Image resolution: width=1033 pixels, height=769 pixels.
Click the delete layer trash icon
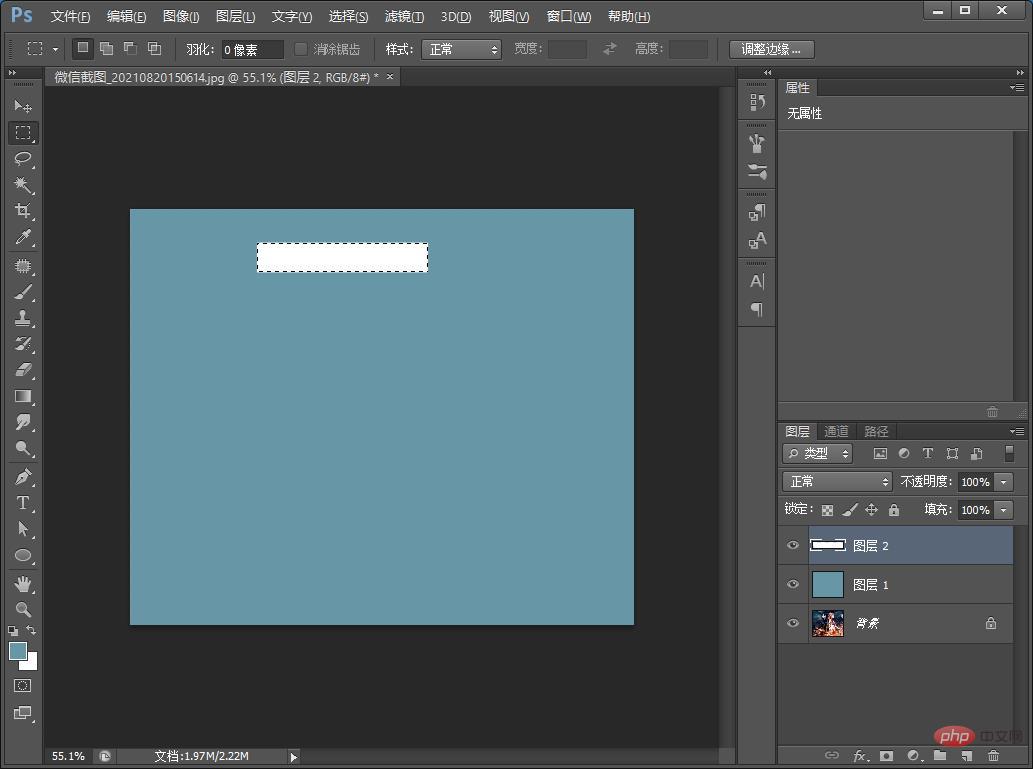(x=993, y=756)
